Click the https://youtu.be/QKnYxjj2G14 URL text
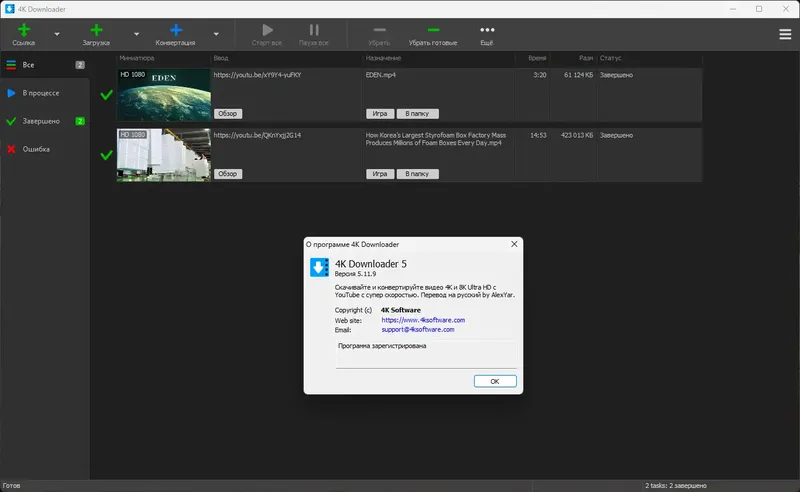 click(x=257, y=135)
